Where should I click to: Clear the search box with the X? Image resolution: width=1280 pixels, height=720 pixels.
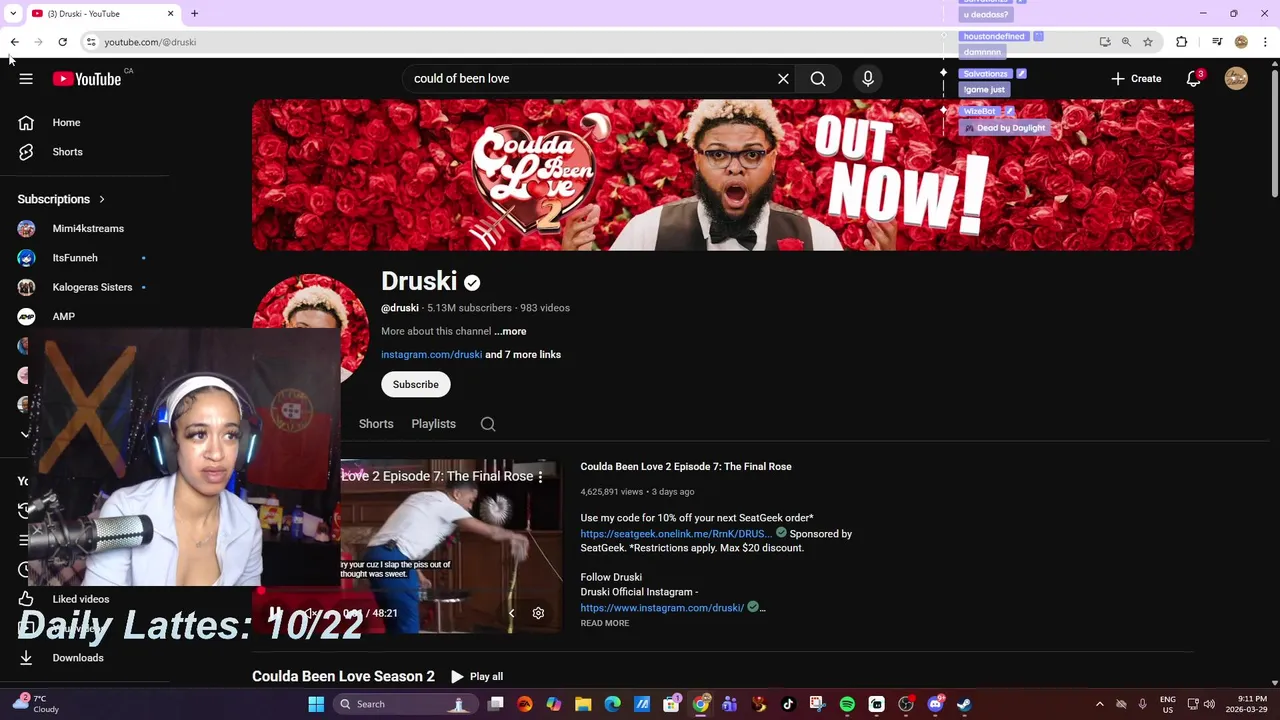[783, 79]
